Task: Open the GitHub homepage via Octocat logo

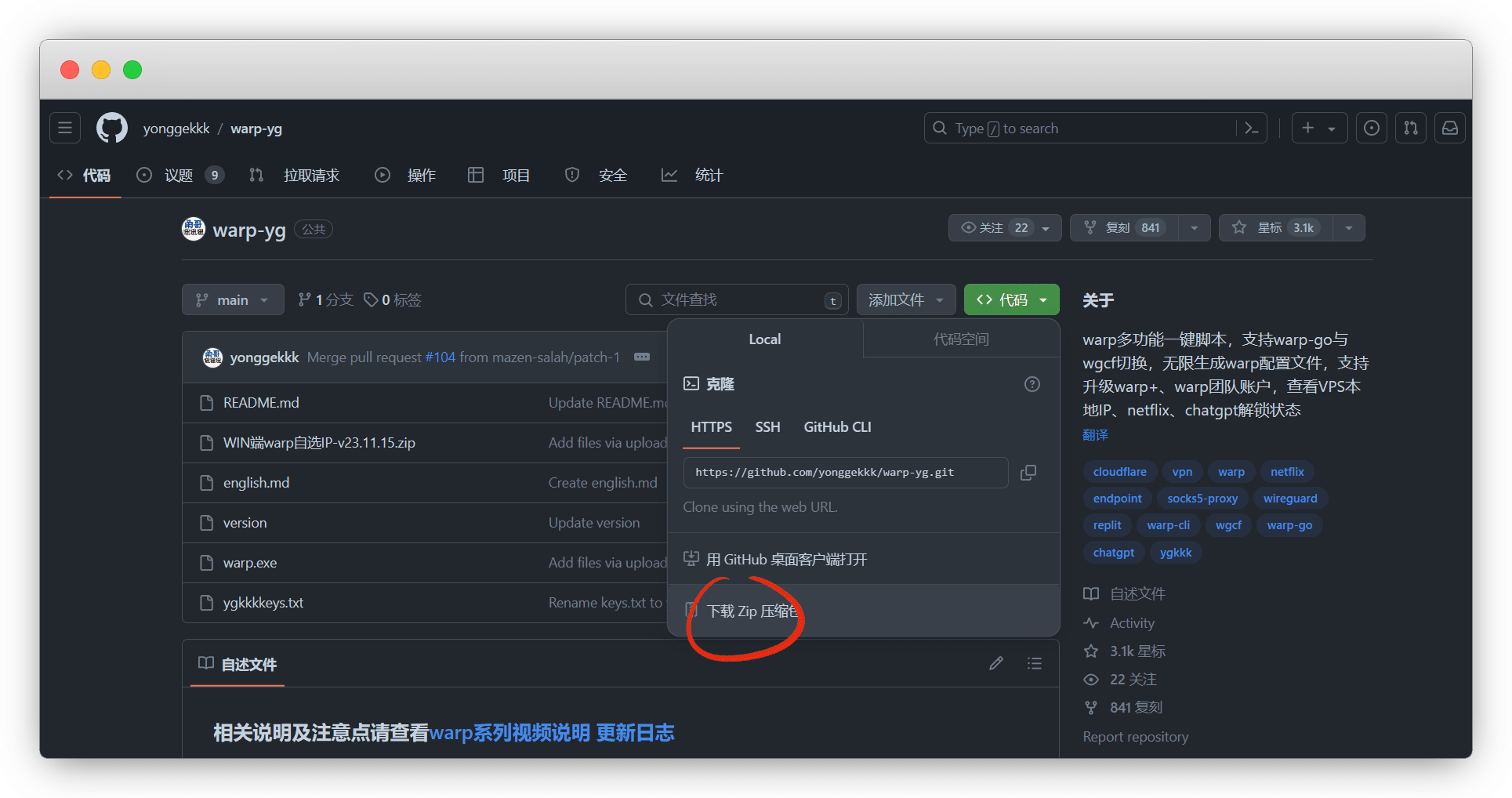Action: click(x=112, y=128)
